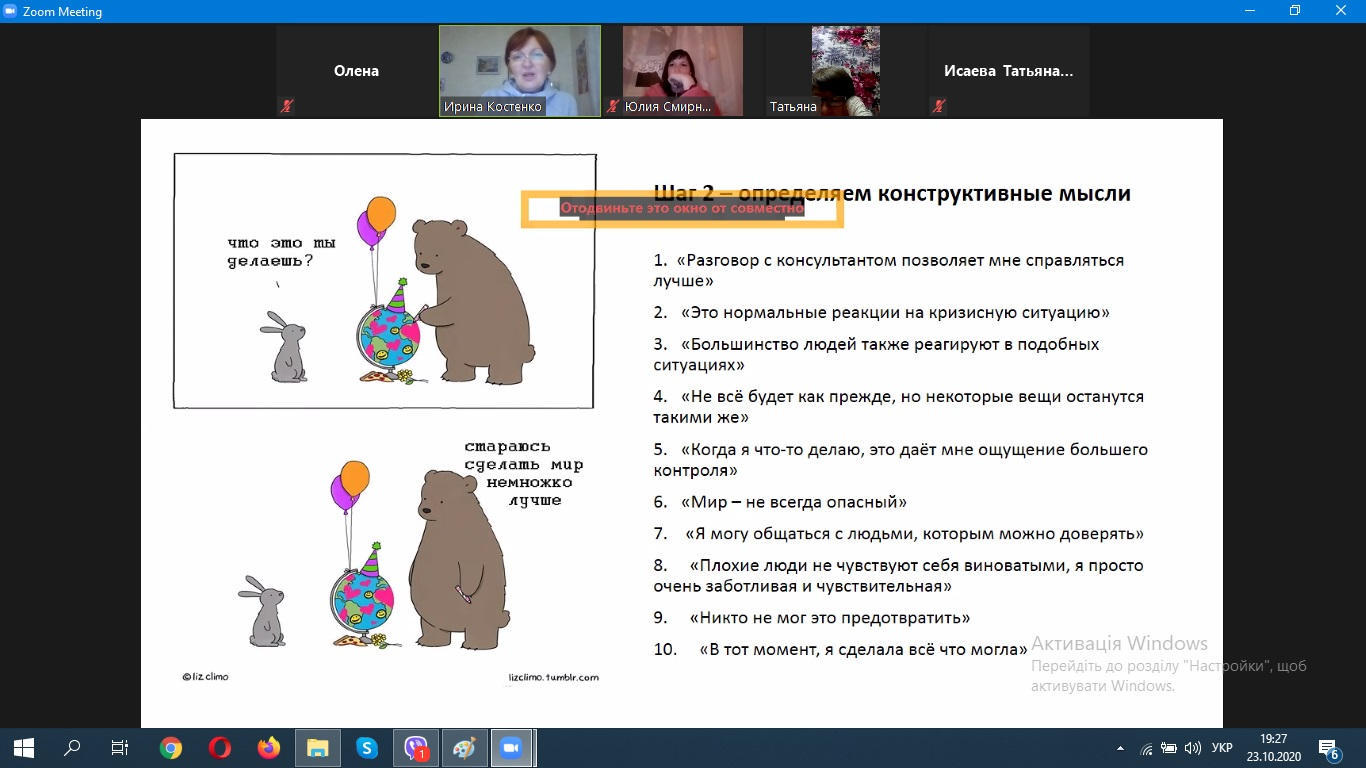Select Юлия Смирн's video thumbnail
Screen dimensions: 1366x768
(x=683, y=71)
